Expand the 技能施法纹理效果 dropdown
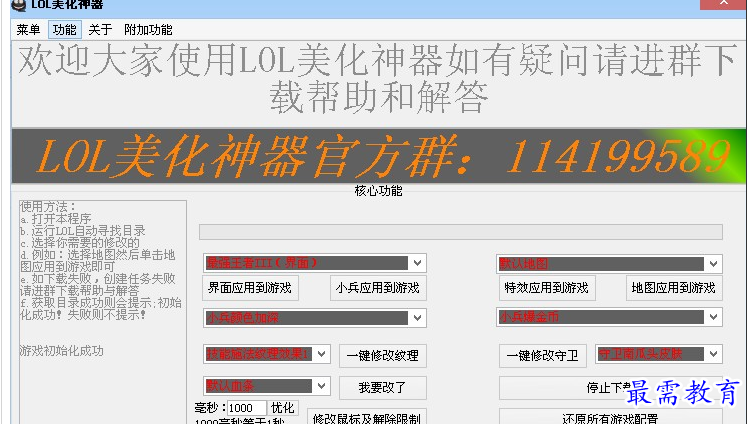Viewport: 748px width, 424px height. coord(322,354)
